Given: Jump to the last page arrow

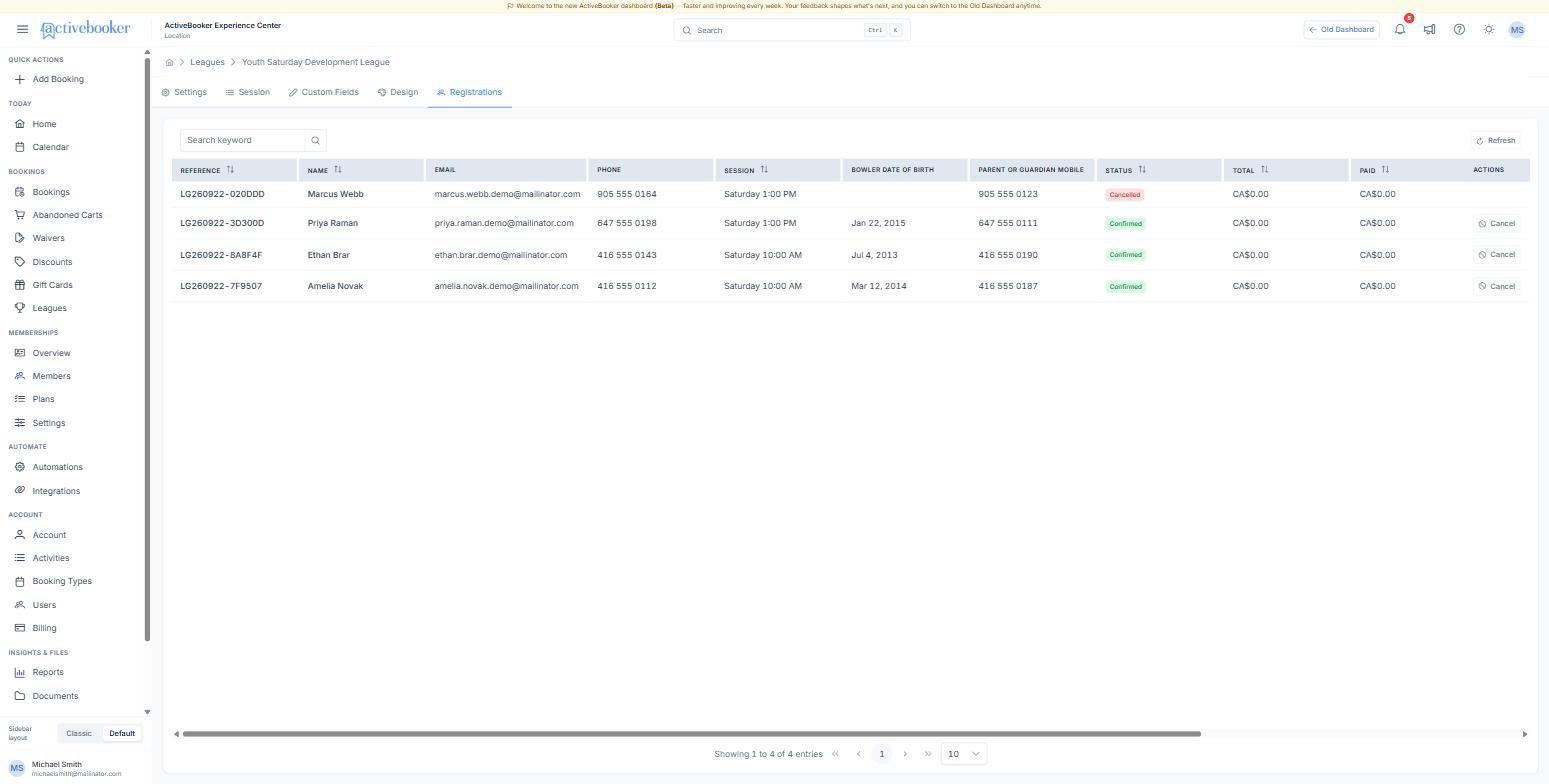Looking at the screenshot, I should (928, 754).
